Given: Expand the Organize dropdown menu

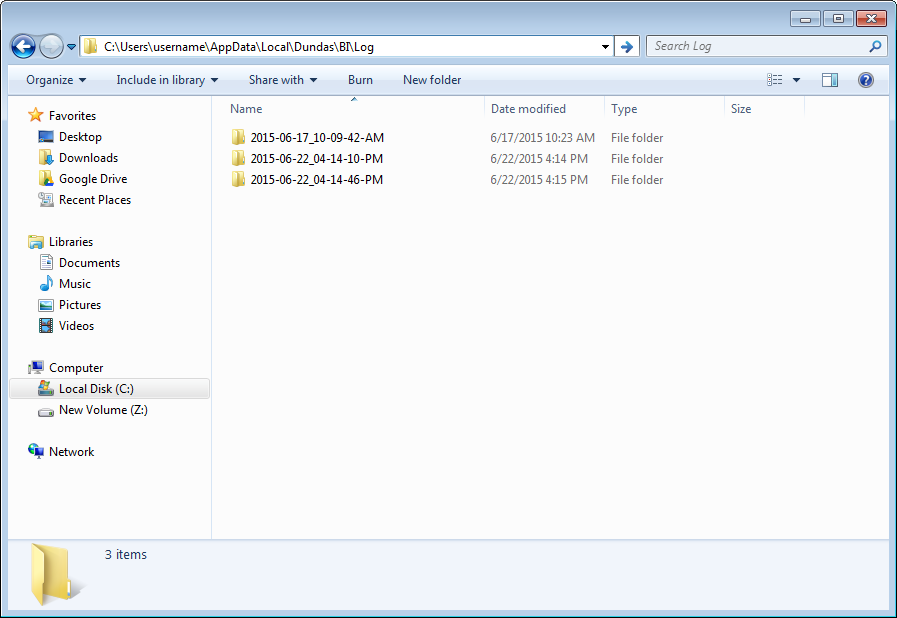Looking at the screenshot, I should pos(55,80).
